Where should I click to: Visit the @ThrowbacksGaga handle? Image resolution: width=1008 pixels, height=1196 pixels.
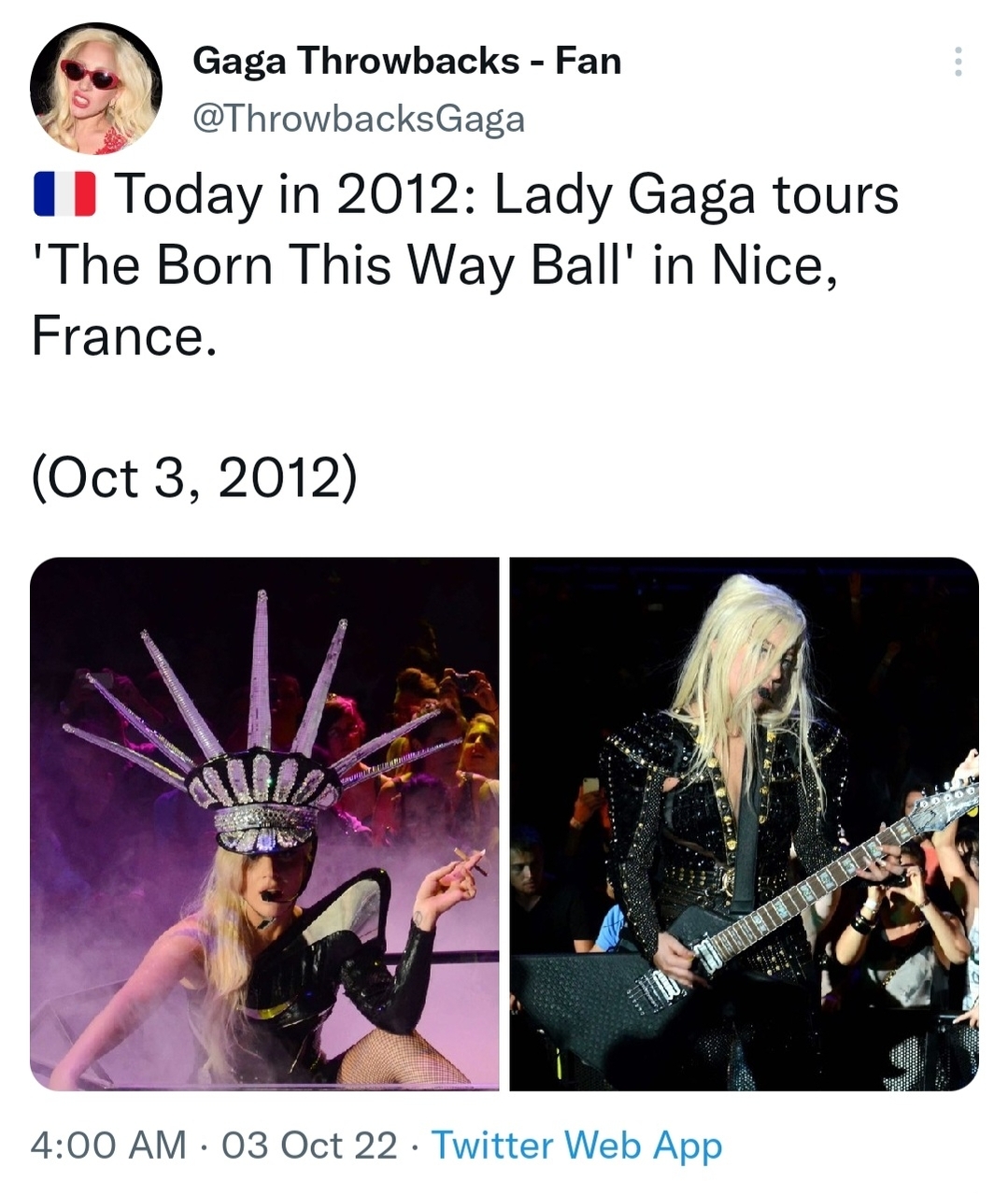tap(359, 119)
